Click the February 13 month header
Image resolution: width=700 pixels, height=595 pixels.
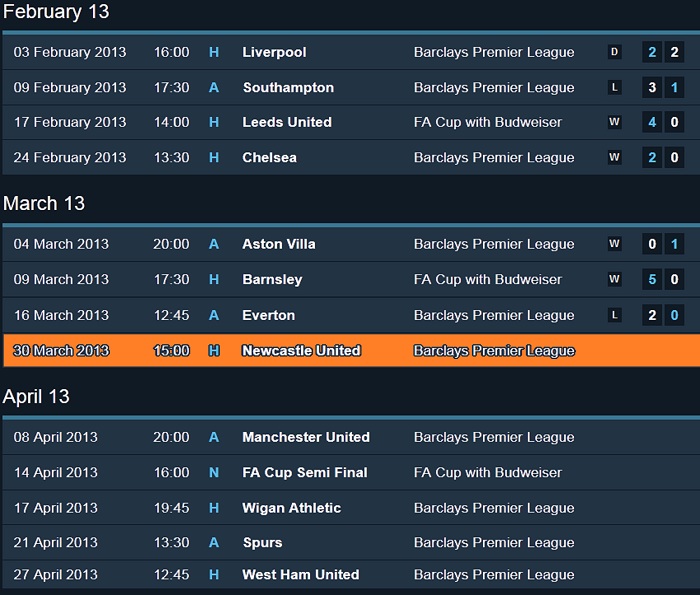point(56,12)
